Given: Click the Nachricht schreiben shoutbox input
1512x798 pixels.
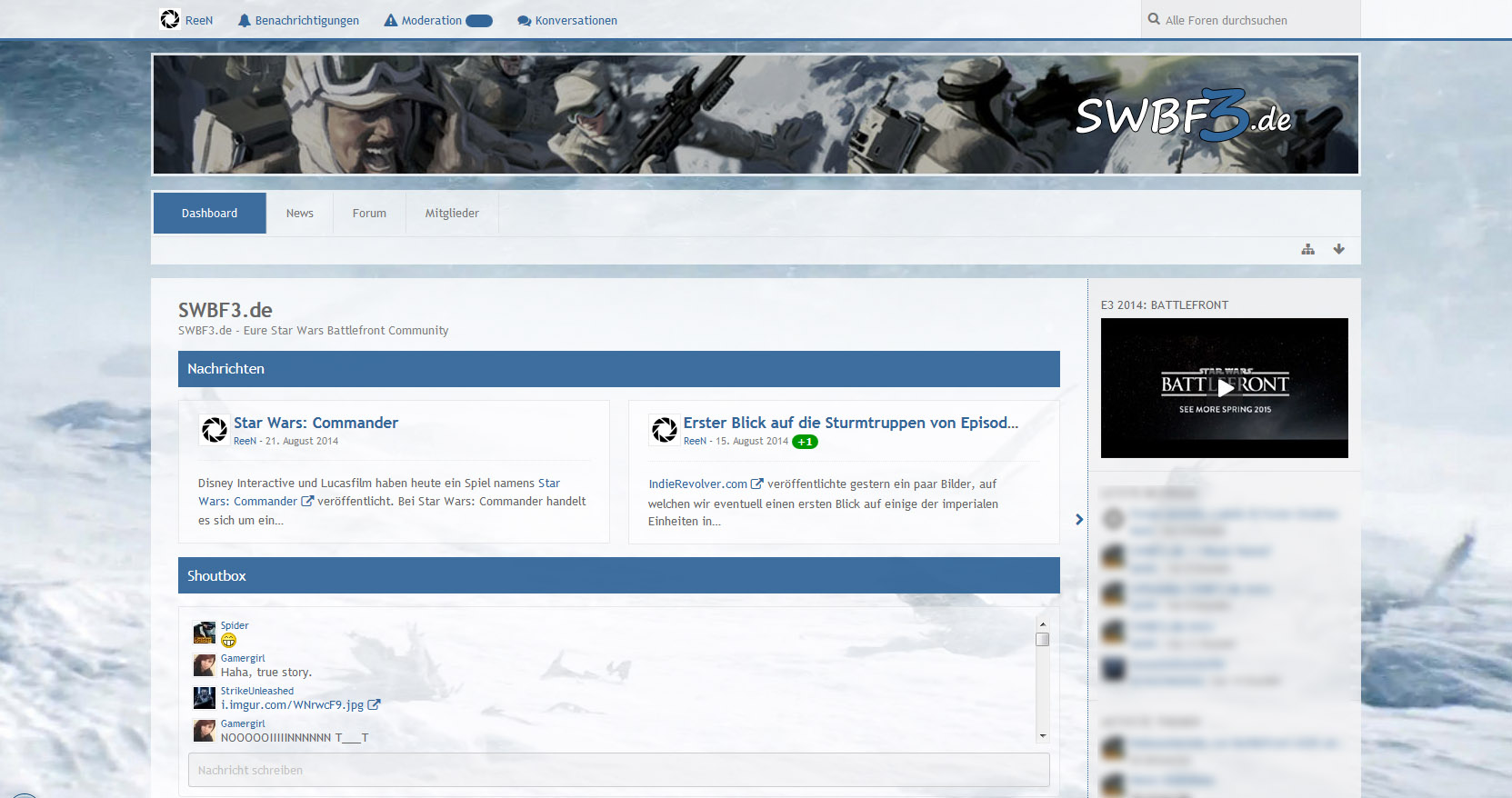Looking at the screenshot, I should [x=618, y=770].
